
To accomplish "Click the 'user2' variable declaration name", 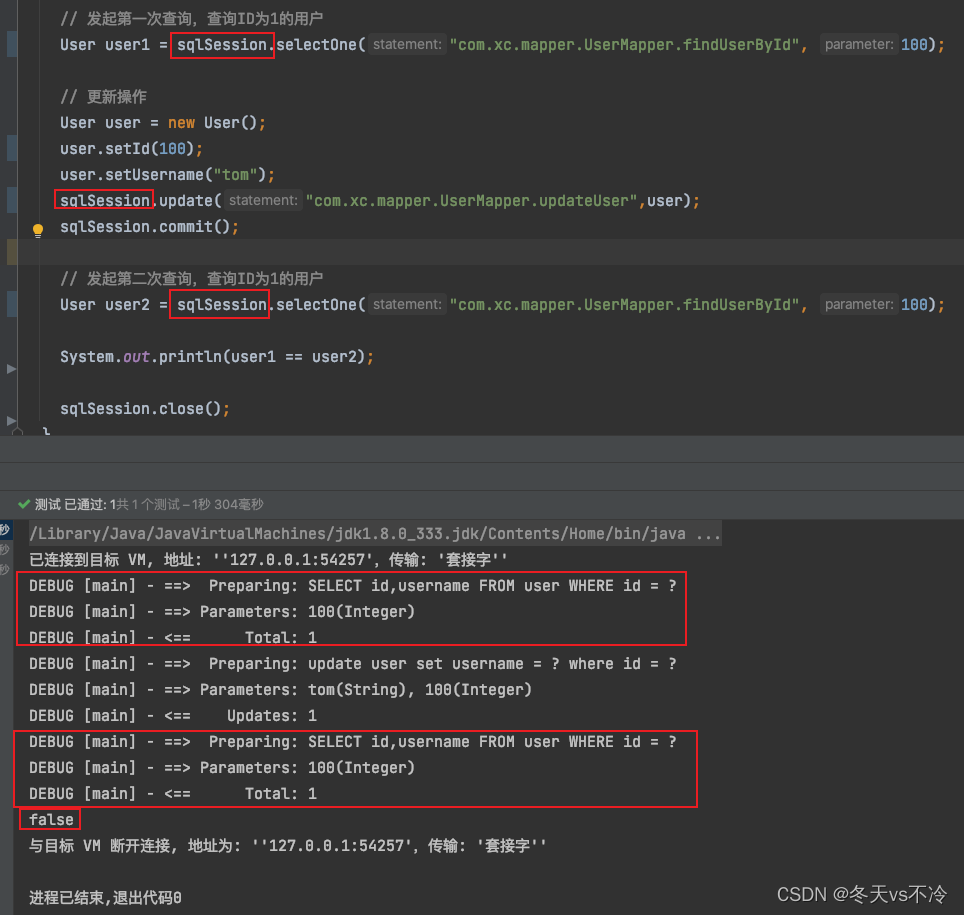I will [127, 305].
